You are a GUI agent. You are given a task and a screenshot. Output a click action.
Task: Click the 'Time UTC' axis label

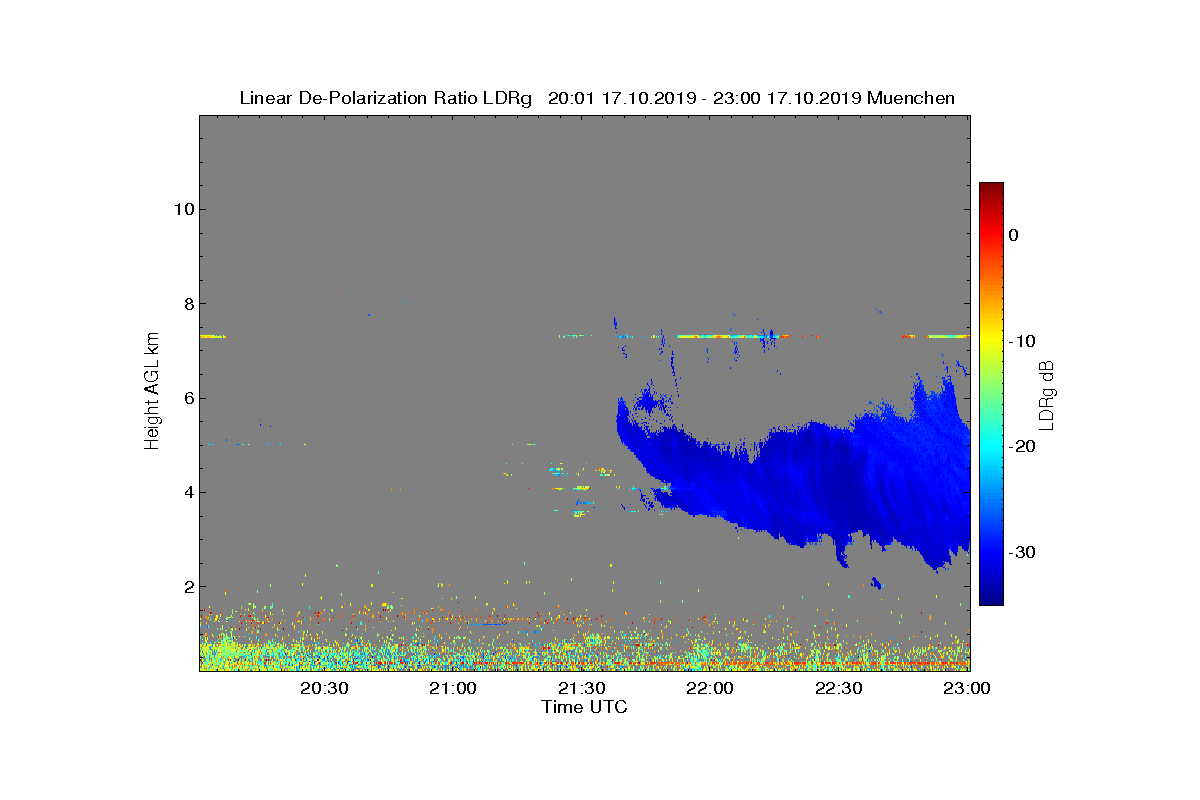coord(585,707)
